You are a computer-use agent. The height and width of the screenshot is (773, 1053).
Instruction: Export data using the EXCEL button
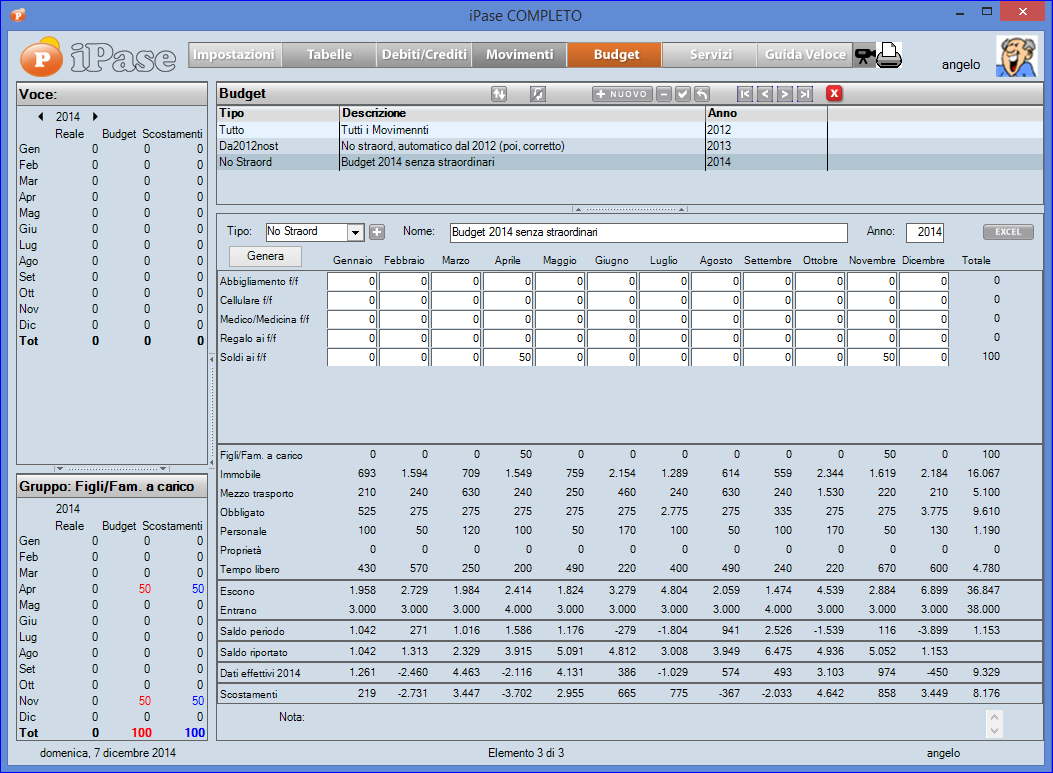1008,231
